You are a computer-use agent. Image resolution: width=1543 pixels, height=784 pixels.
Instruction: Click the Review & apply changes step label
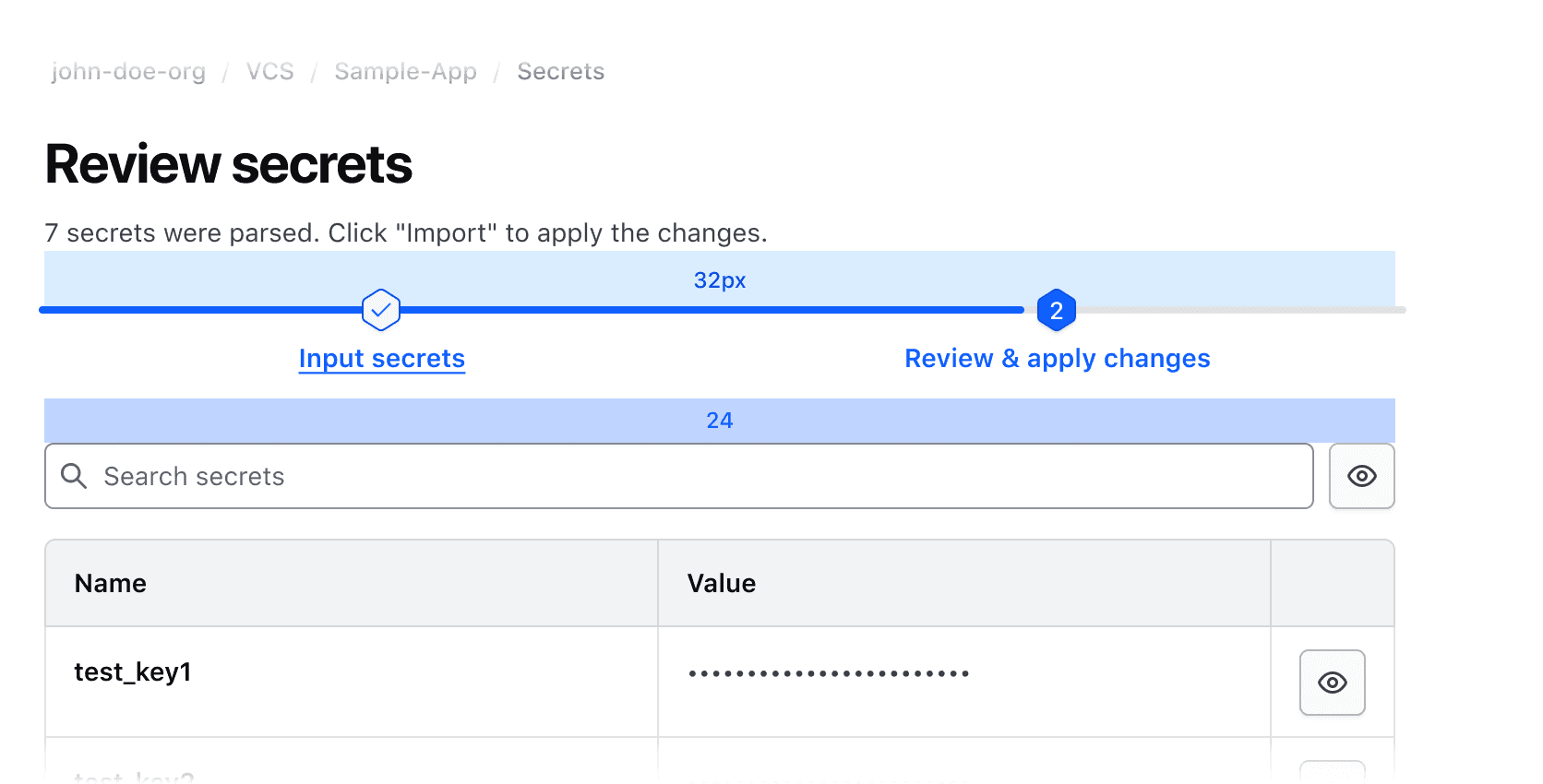click(1057, 358)
